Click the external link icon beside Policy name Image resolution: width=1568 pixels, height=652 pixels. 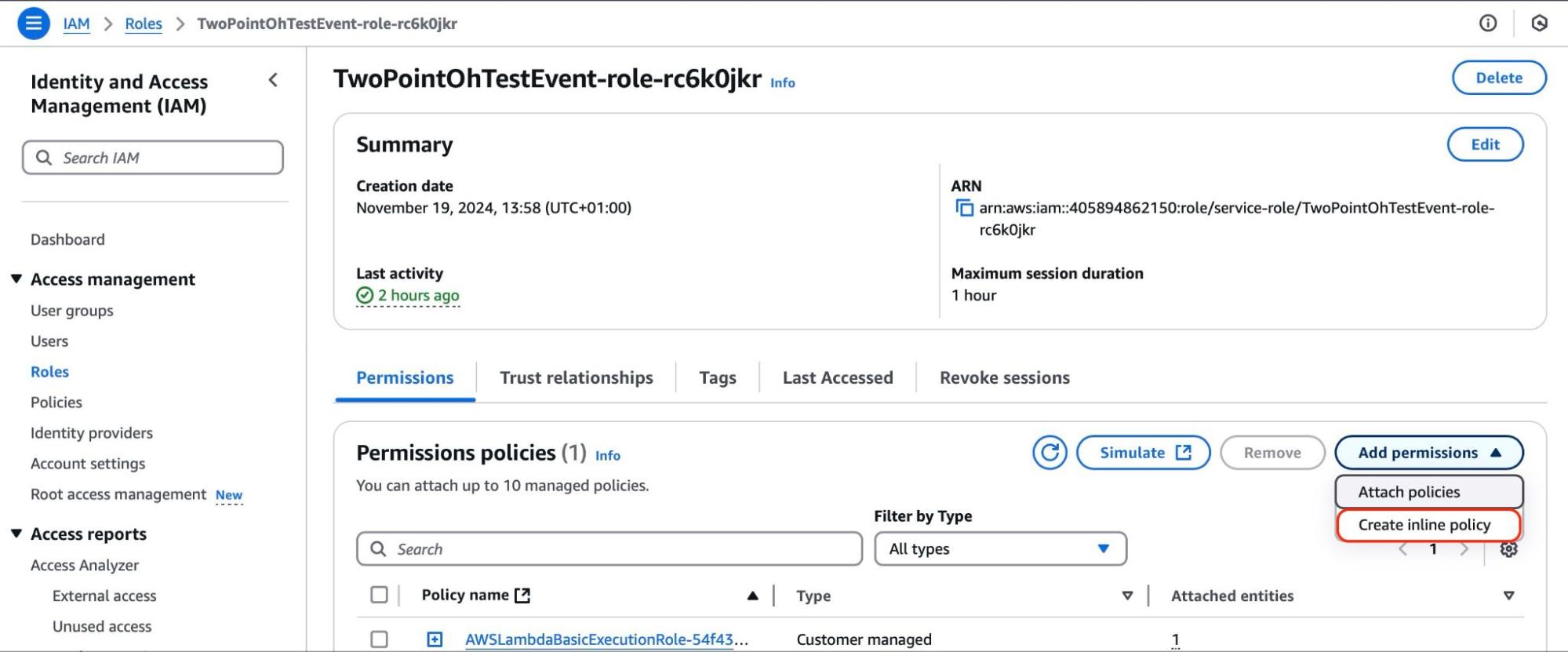click(522, 596)
